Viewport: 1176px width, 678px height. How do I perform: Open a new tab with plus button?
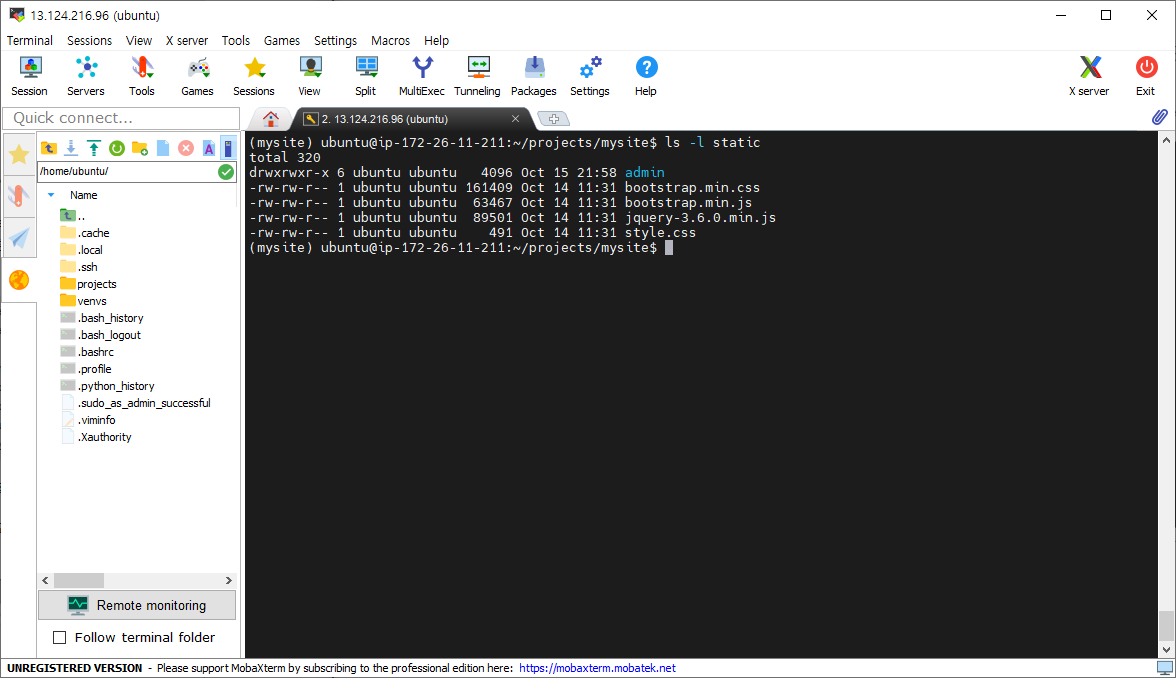pyautogui.click(x=554, y=119)
